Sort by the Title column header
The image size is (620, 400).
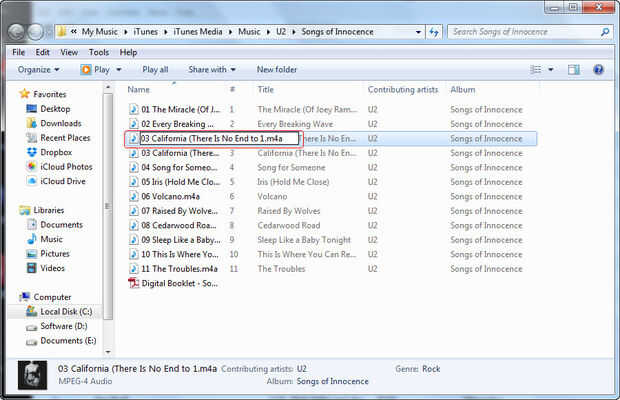pyautogui.click(x=265, y=90)
